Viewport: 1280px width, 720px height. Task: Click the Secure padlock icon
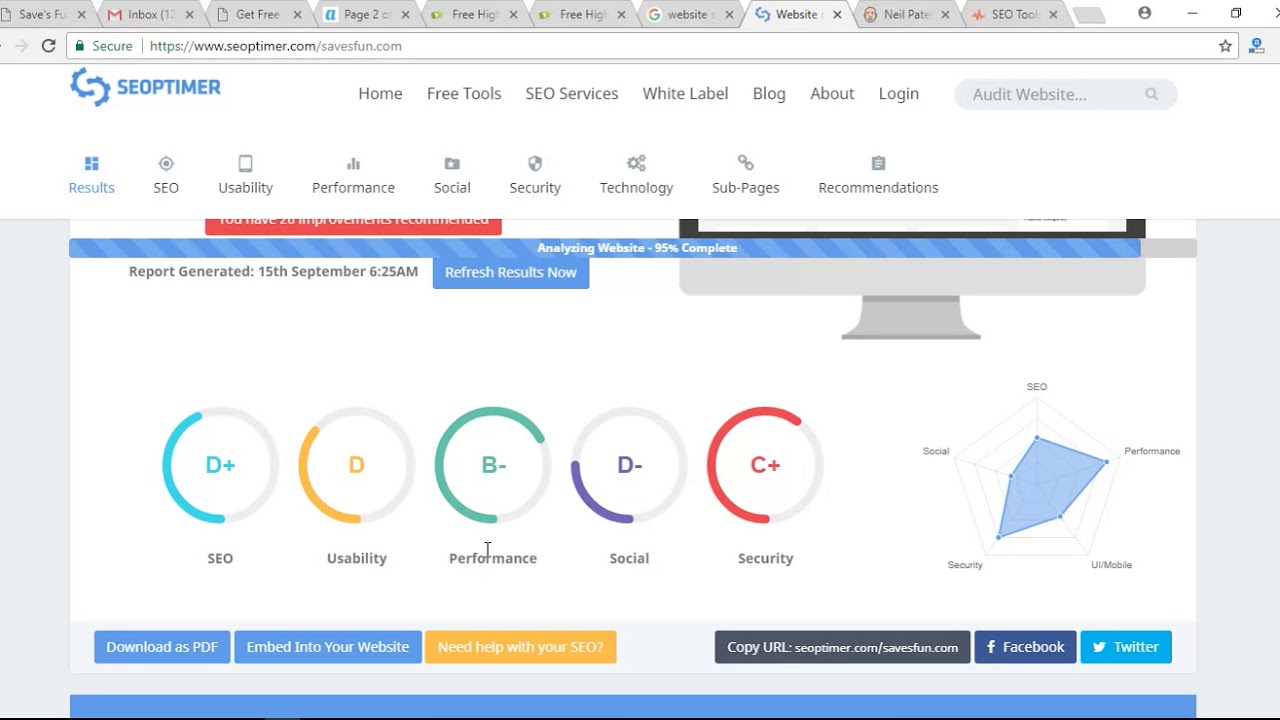81,46
